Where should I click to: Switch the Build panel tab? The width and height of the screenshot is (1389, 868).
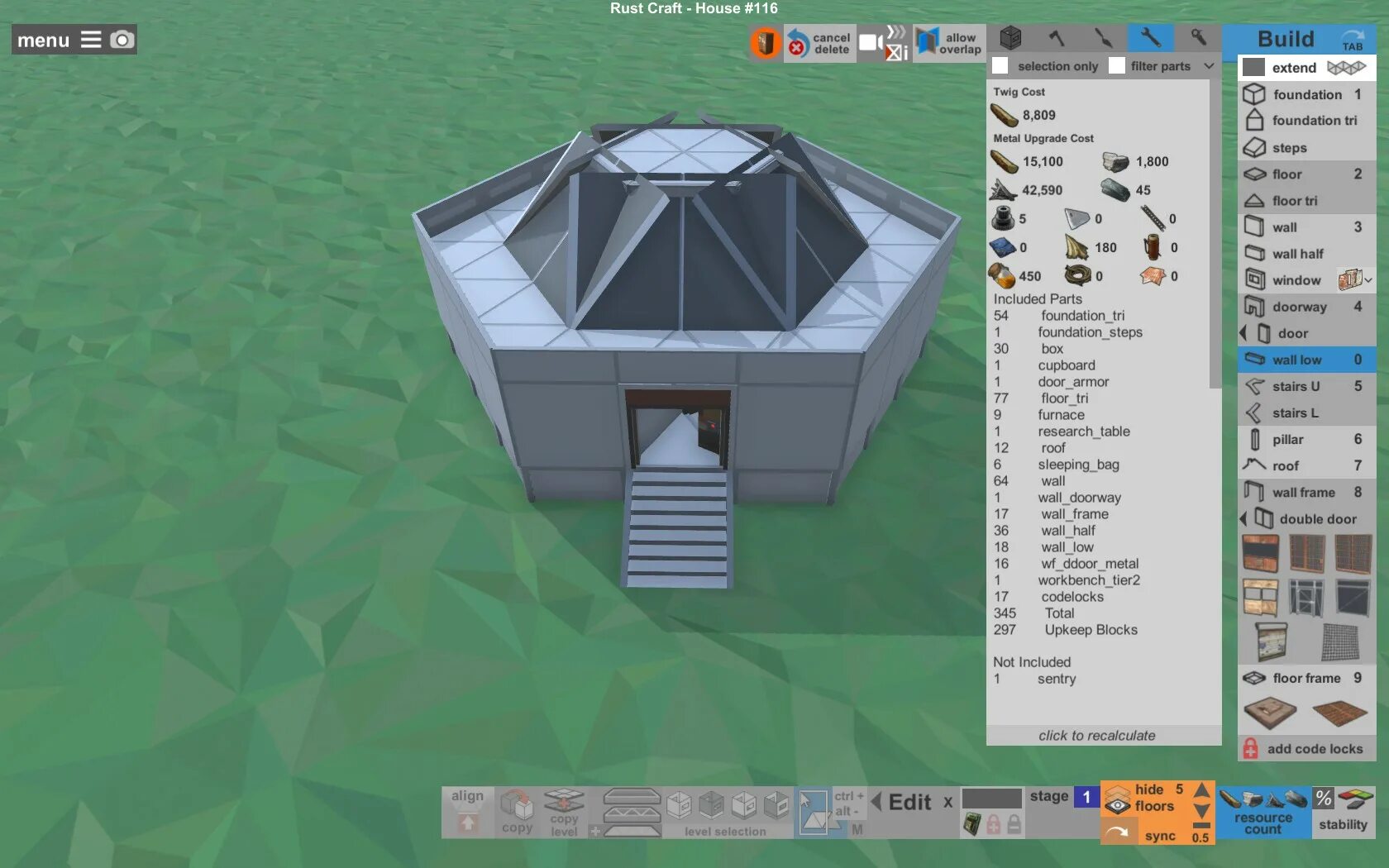click(x=1353, y=40)
